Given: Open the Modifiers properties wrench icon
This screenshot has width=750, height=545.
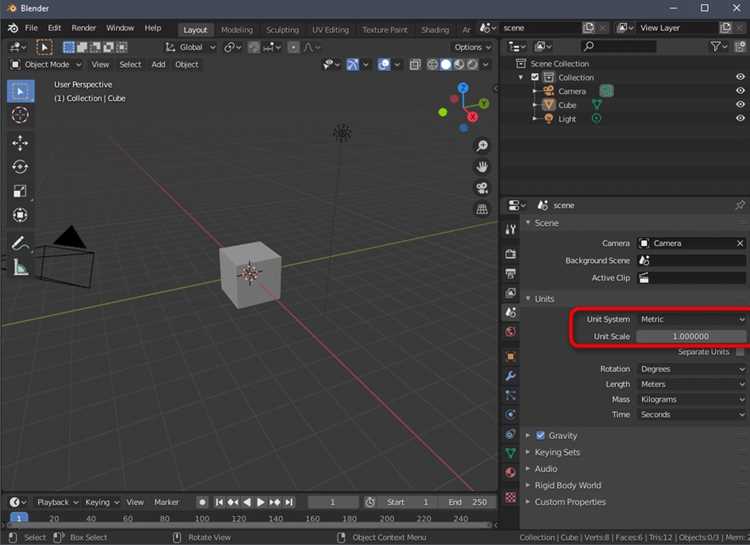Looking at the screenshot, I should (510, 376).
